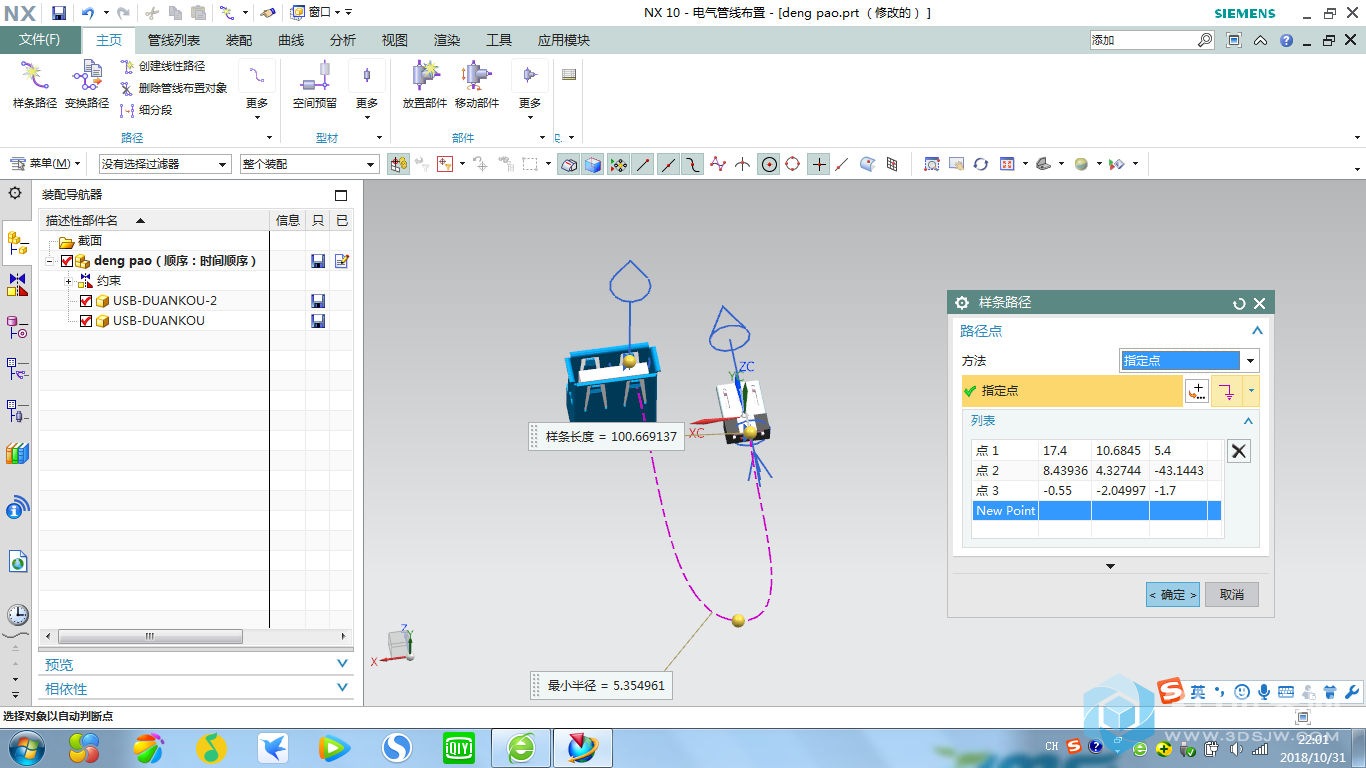This screenshot has width=1366, height=768.
Task: Click the Save icon in title bar
Action: (59, 13)
